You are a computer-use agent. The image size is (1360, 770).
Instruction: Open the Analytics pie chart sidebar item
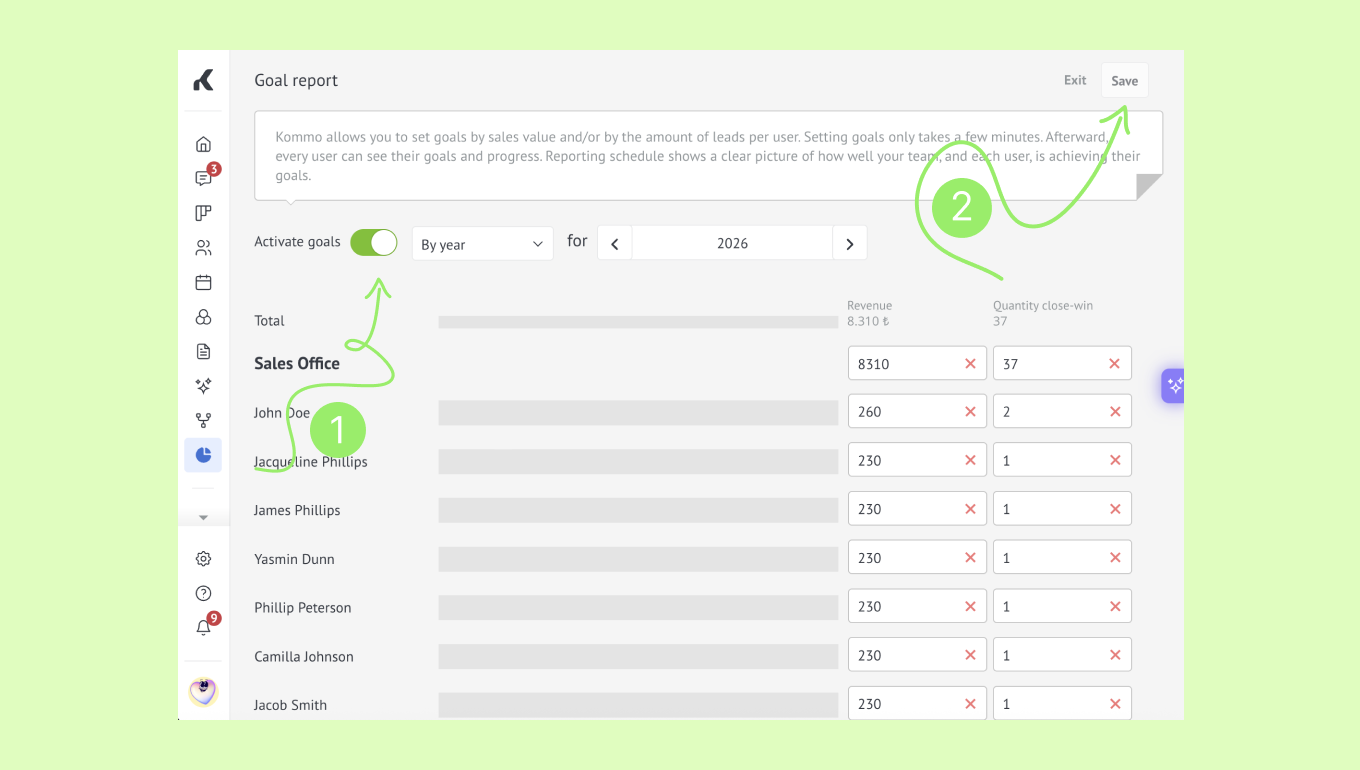203,455
